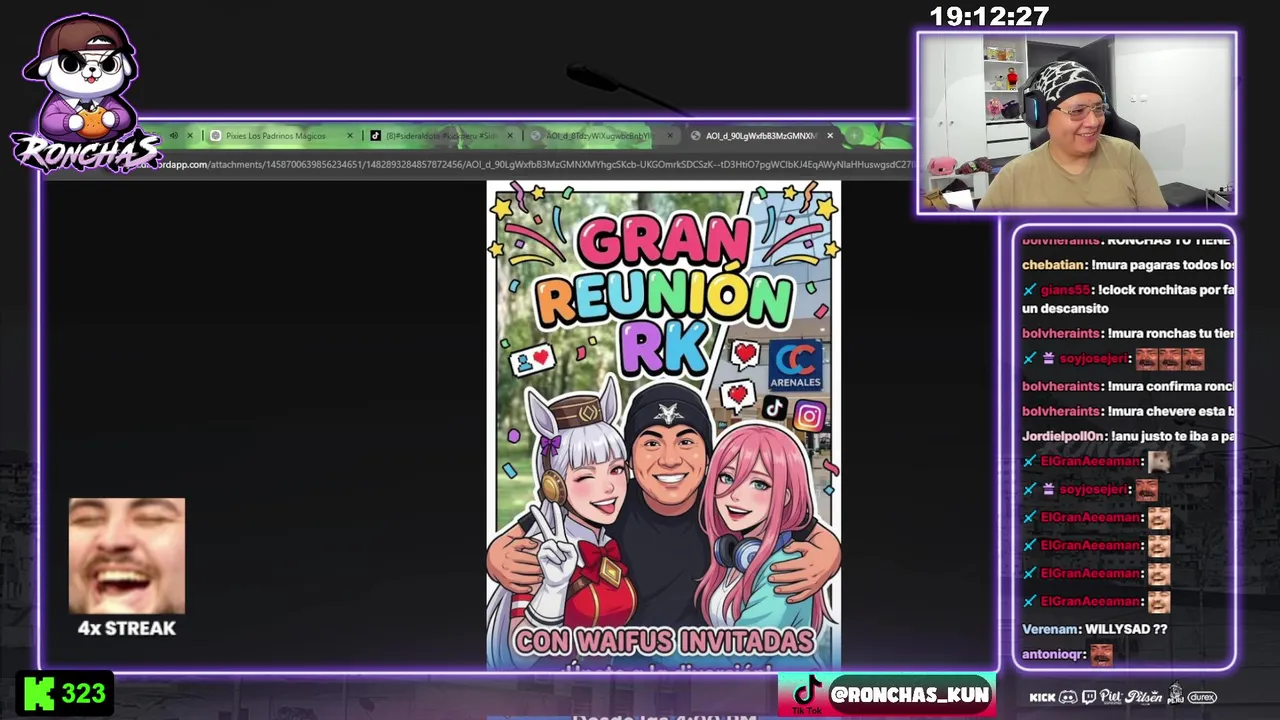
Task: Click the emote next to antonioqr
Action: point(1101,655)
